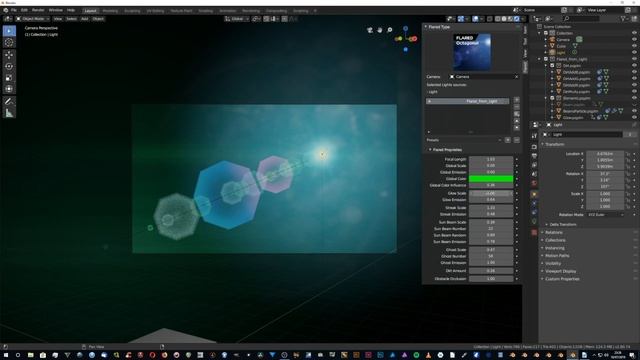The height and width of the screenshot is (360, 640).
Task: Open the Object Mode dropdown
Action: click(x=33, y=19)
